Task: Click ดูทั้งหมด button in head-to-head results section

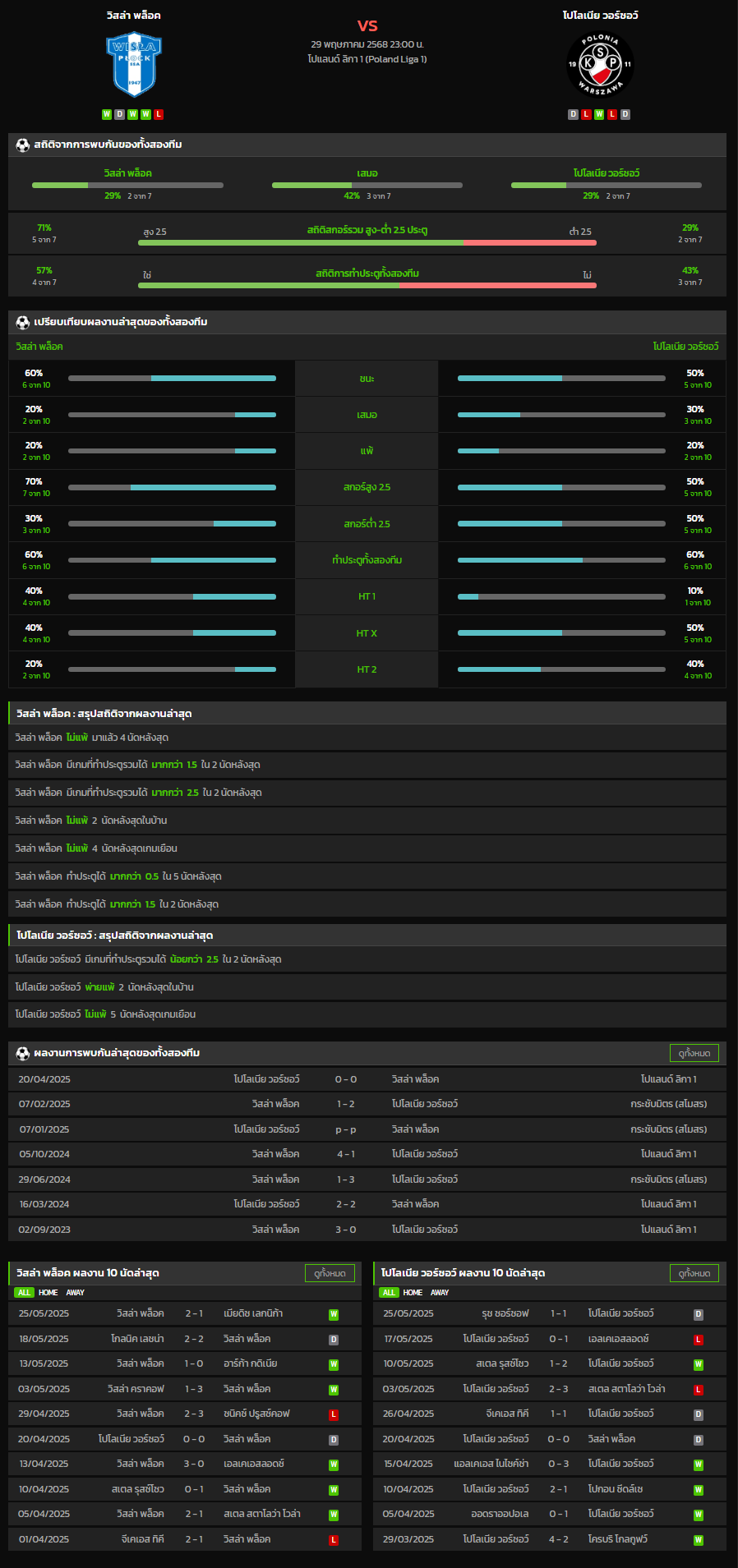Action: (694, 1053)
